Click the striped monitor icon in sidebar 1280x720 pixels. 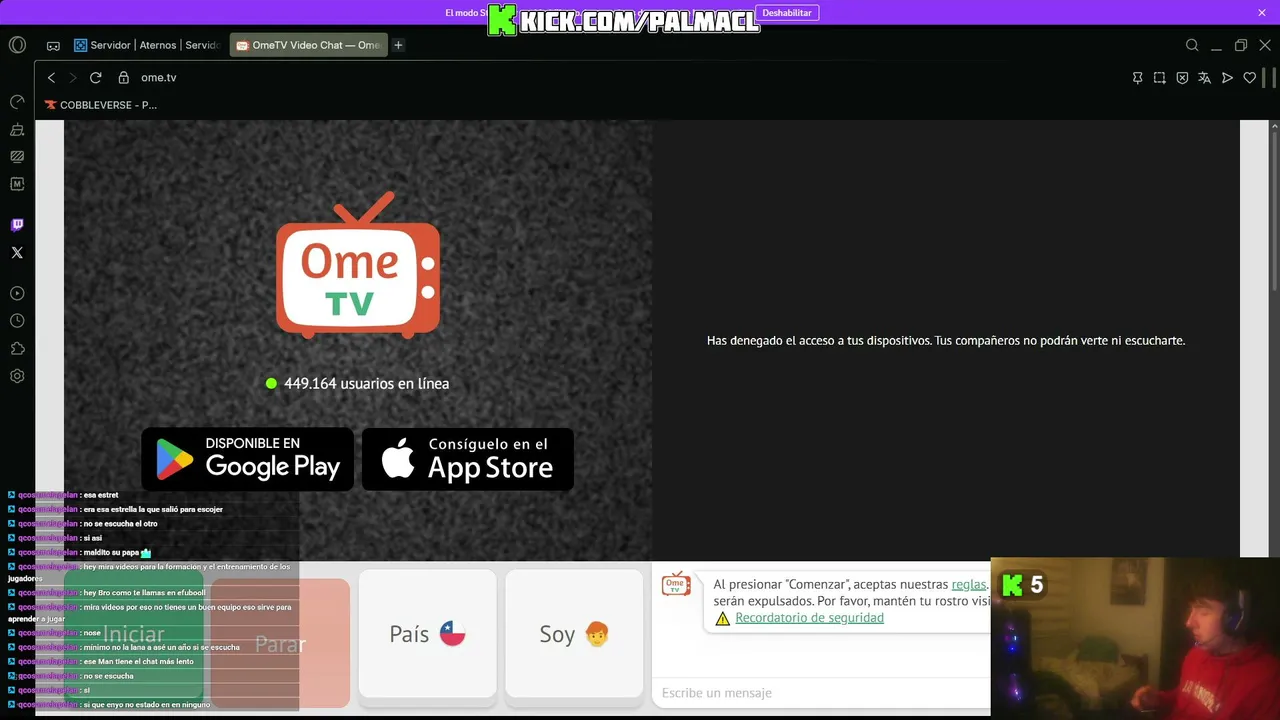(x=17, y=157)
